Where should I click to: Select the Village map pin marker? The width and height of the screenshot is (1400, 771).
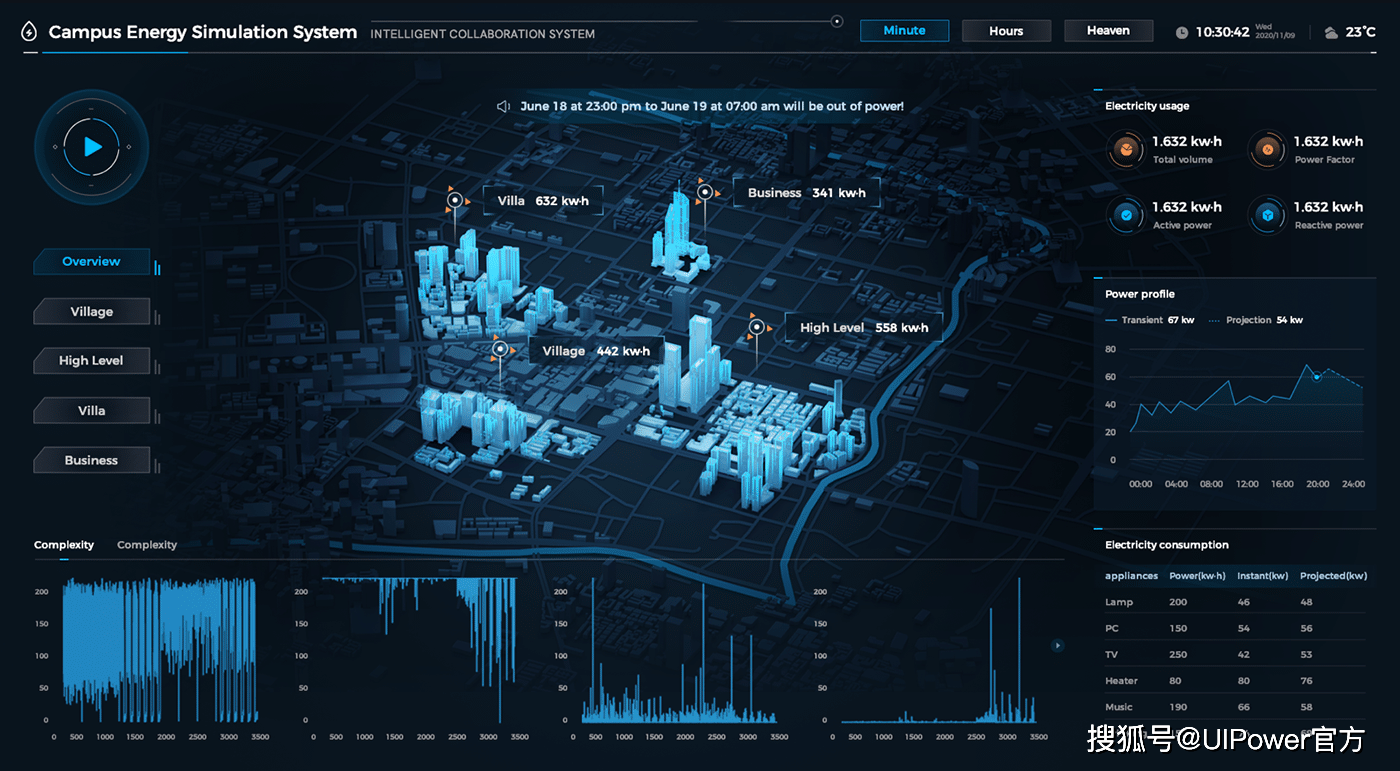tap(499, 349)
